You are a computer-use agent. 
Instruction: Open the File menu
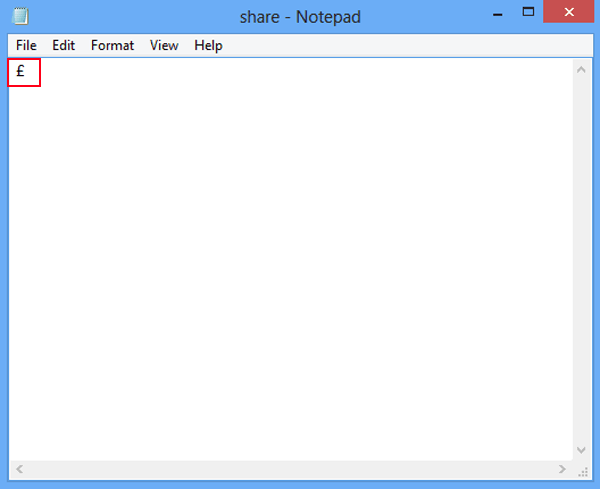click(x=26, y=46)
